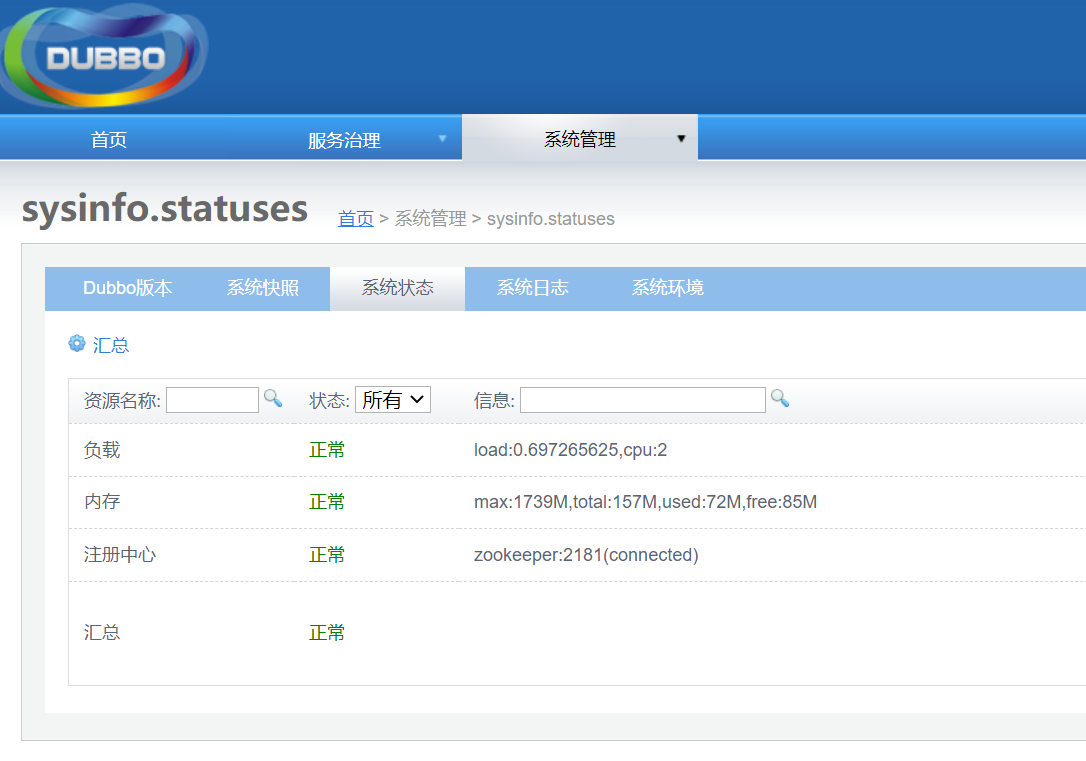Click the search magnifier beside the 信息 field
Image resolution: width=1086 pixels, height=761 pixels.
pyautogui.click(x=780, y=399)
